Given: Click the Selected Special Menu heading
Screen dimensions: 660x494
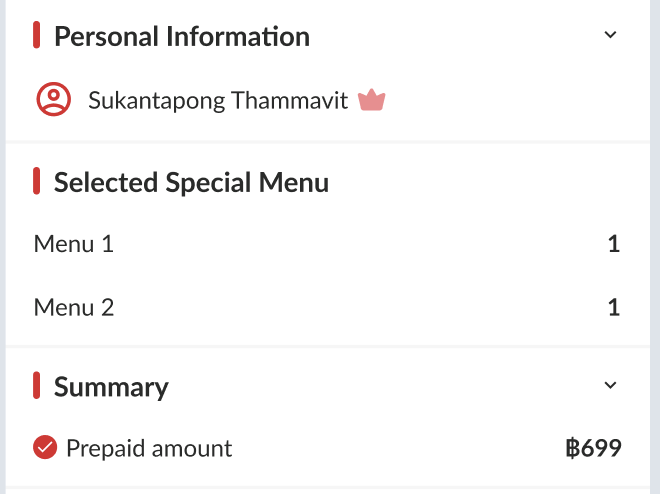Looking at the screenshot, I should pos(191,183).
